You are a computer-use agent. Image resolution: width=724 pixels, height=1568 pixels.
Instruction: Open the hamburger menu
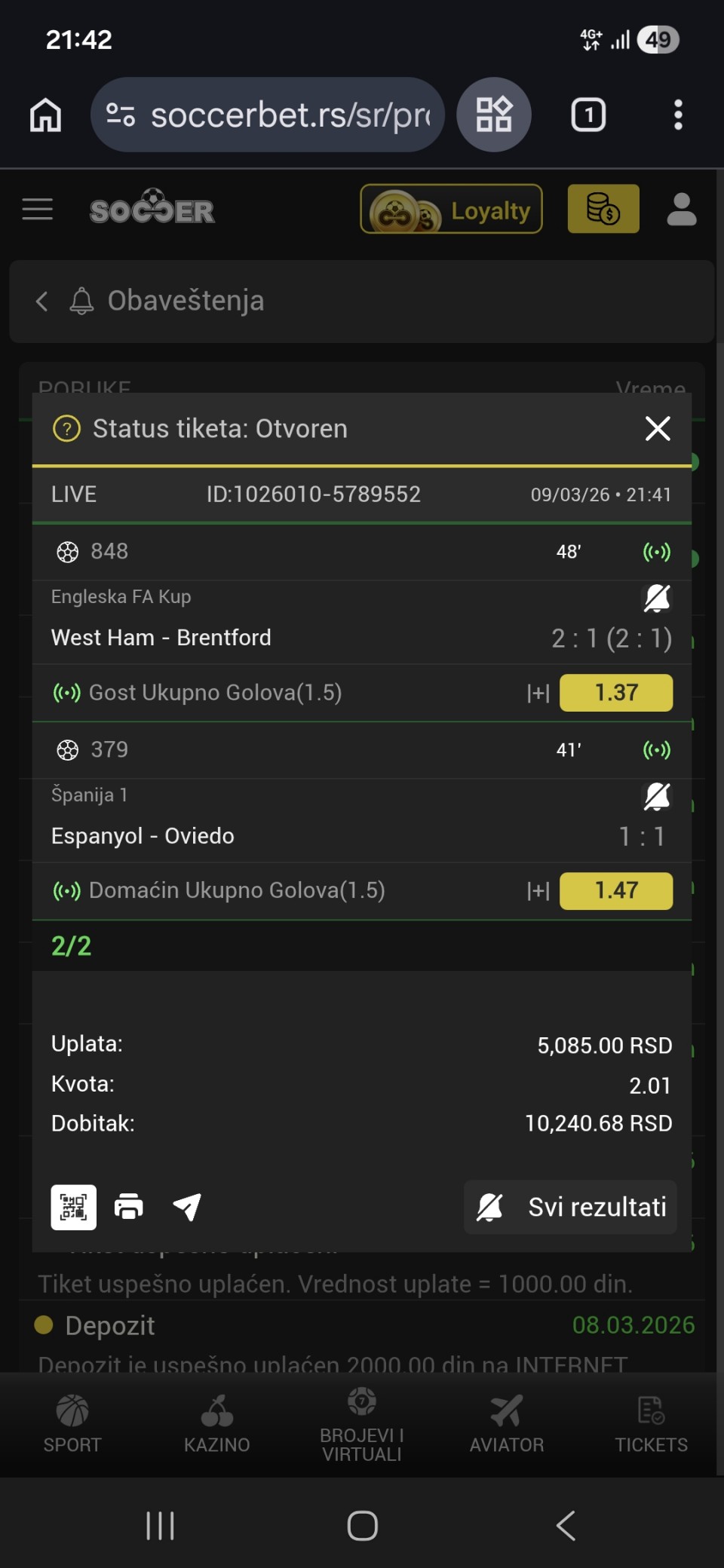(38, 210)
